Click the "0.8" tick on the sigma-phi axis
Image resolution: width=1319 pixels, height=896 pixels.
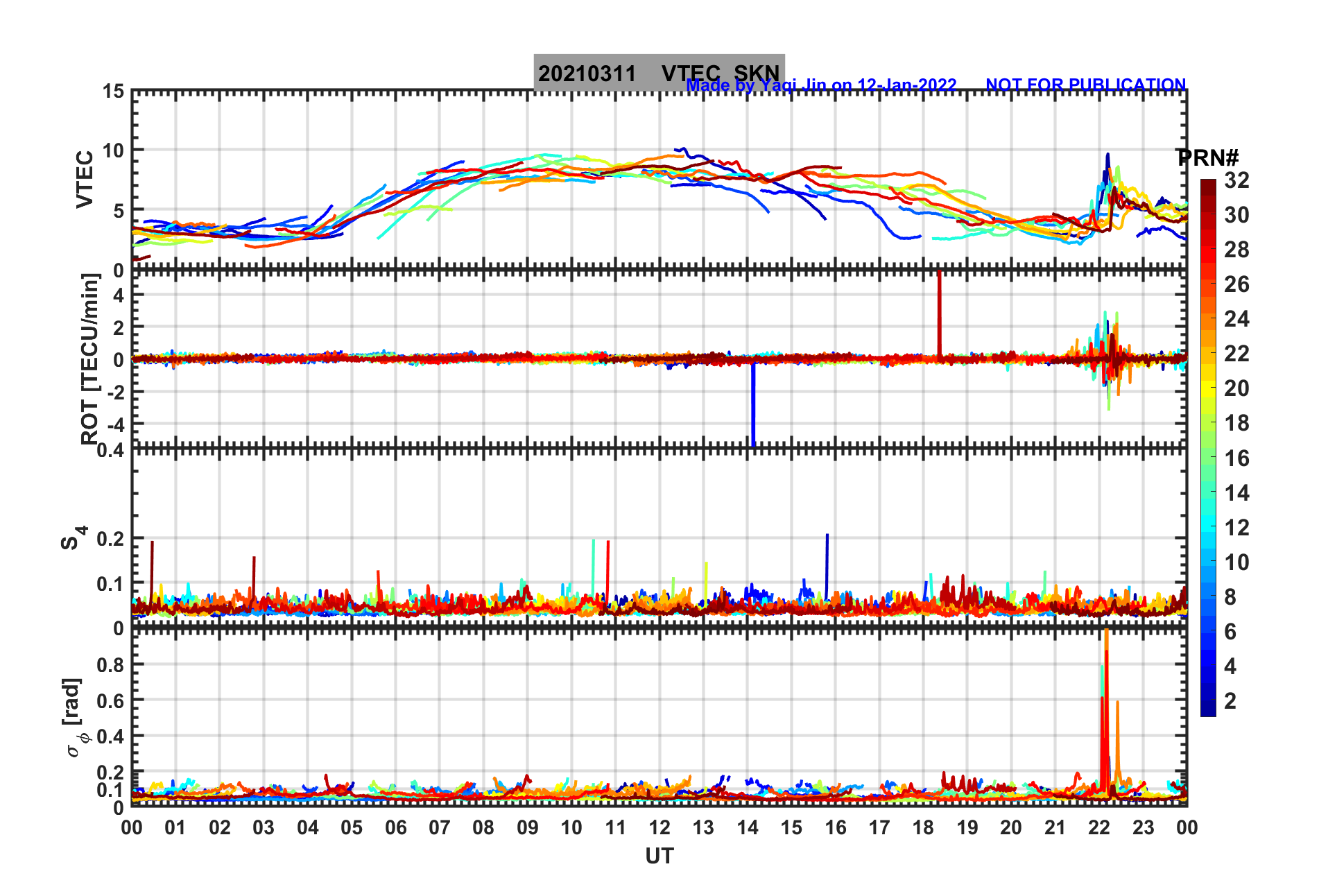112,664
